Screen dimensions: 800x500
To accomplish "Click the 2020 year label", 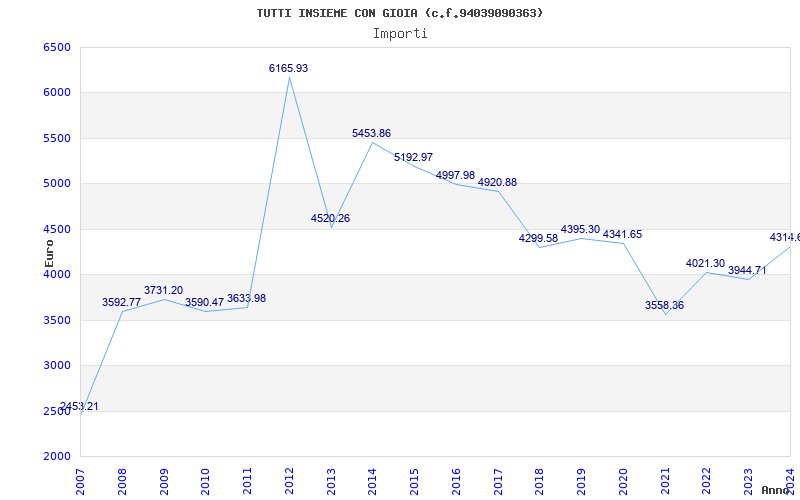I will pos(623,482).
